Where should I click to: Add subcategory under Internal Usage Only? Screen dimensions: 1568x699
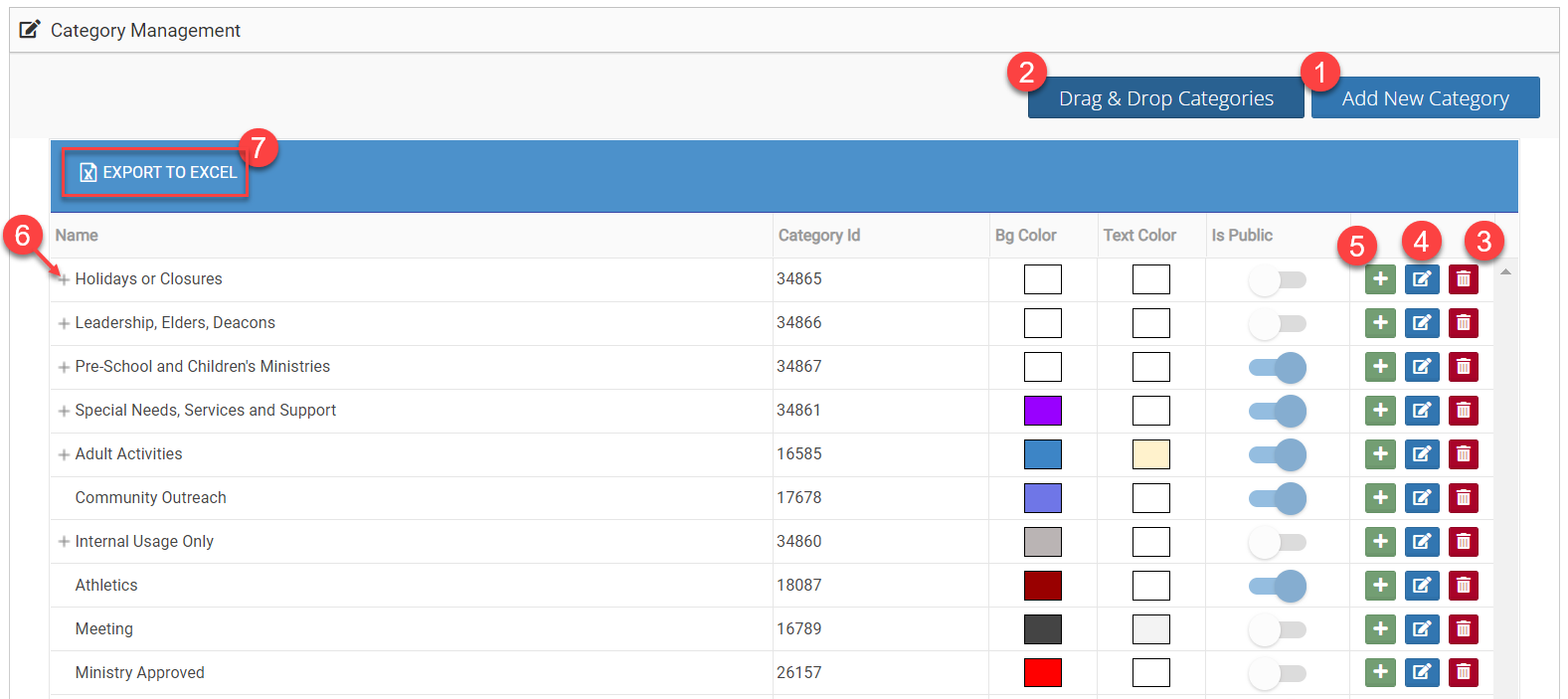pyautogui.click(x=1380, y=542)
